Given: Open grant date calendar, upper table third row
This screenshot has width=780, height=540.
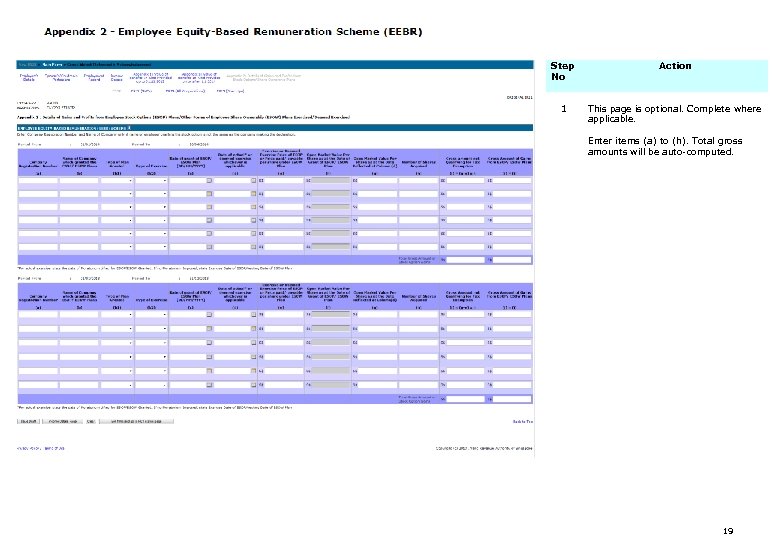Looking at the screenshot, I should tap(209, 207).
